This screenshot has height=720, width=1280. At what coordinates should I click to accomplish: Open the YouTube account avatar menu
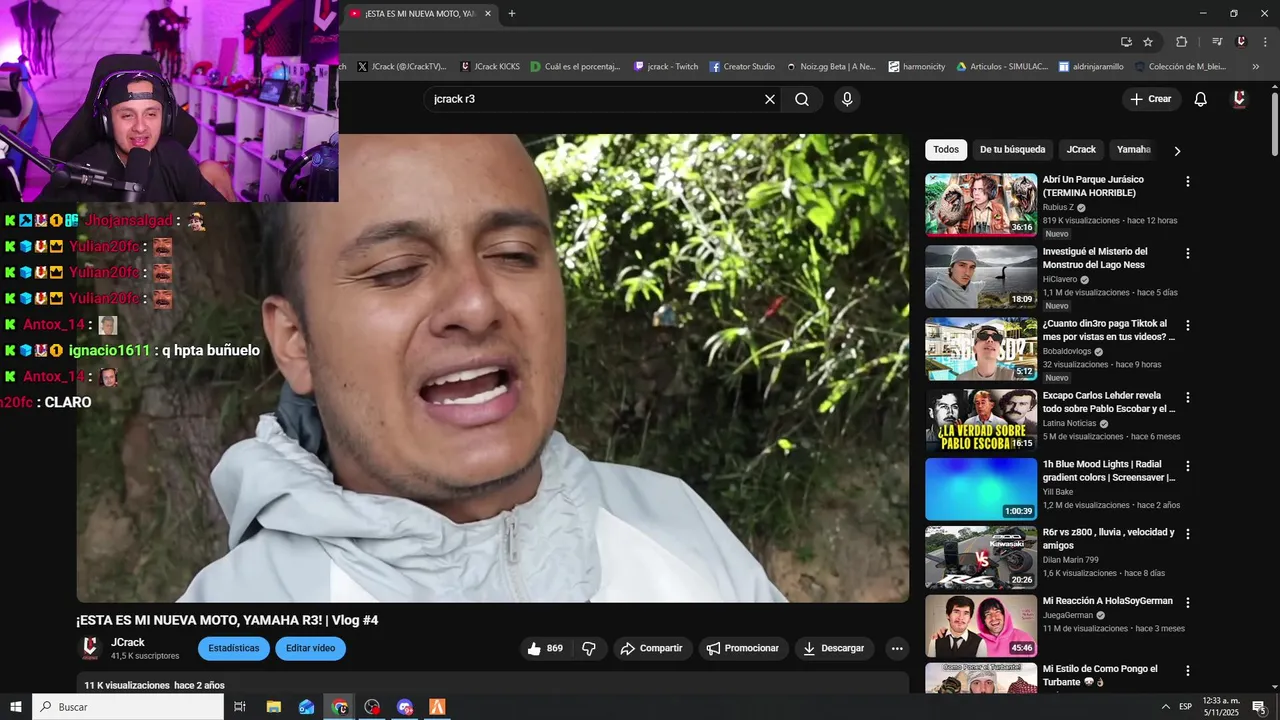[1239, 99]
